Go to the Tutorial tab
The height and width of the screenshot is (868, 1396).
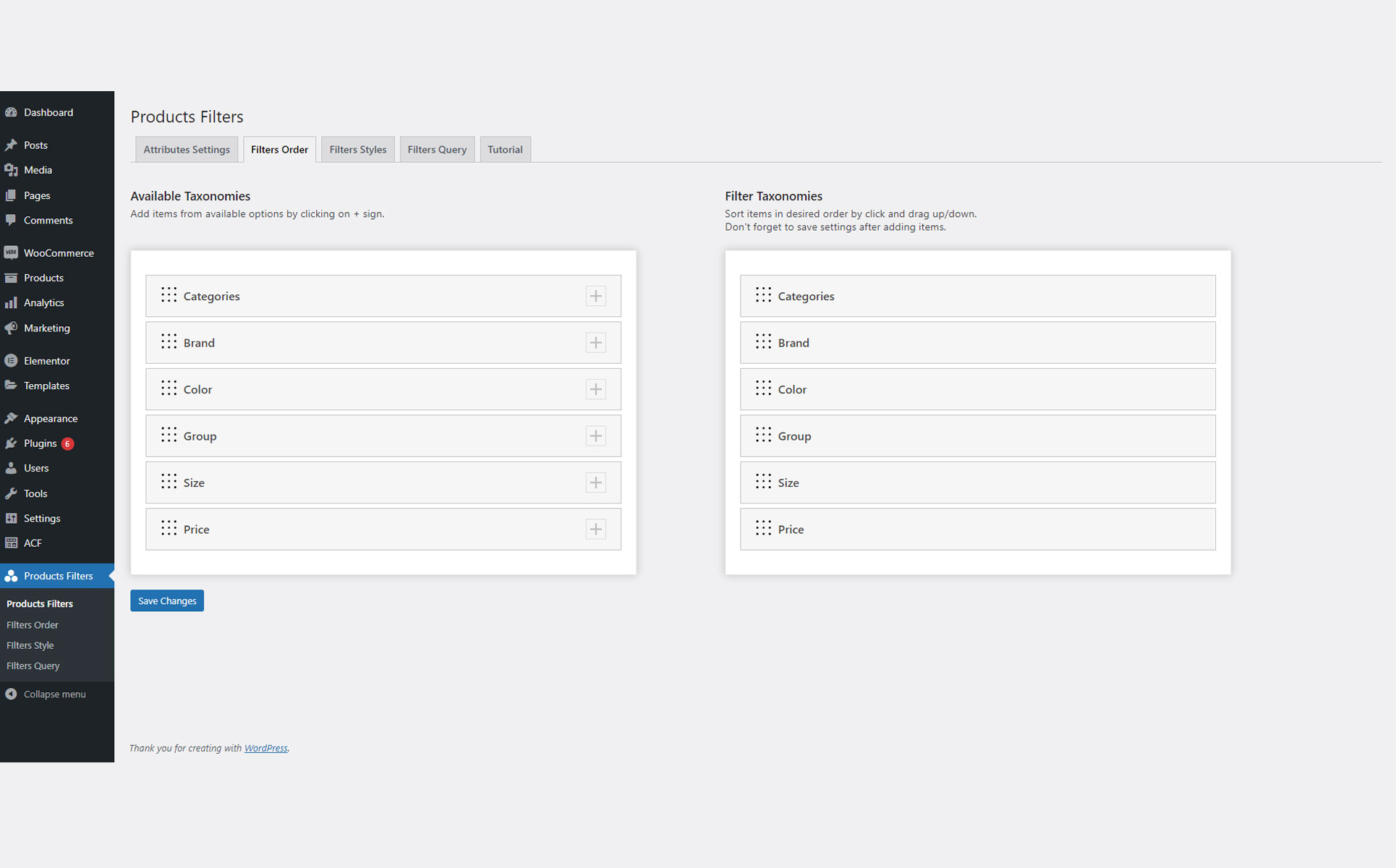click(504, 150)
